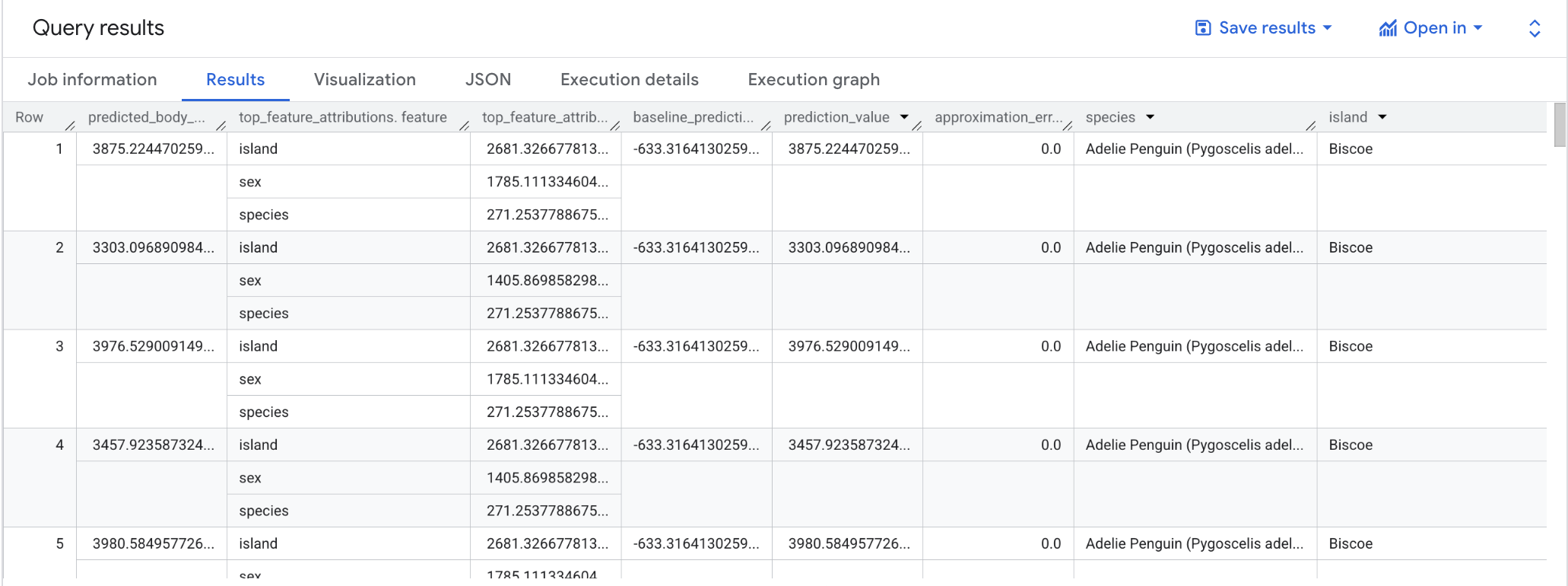Switch to the Job information tab
The width and height of the screenshot is (1568, 586).
[x=92, y=79]
